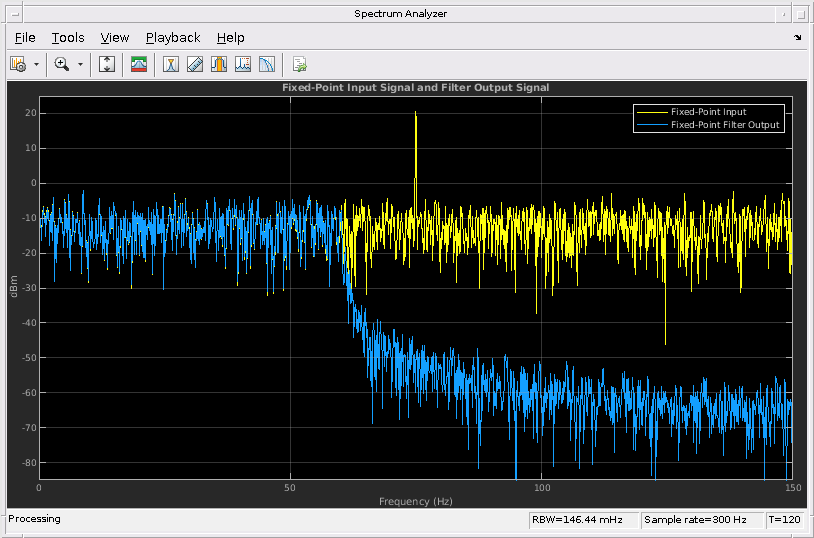This screenshot has height=538, width=814.
Task: Click the Help menu
Action: (230, 37)
